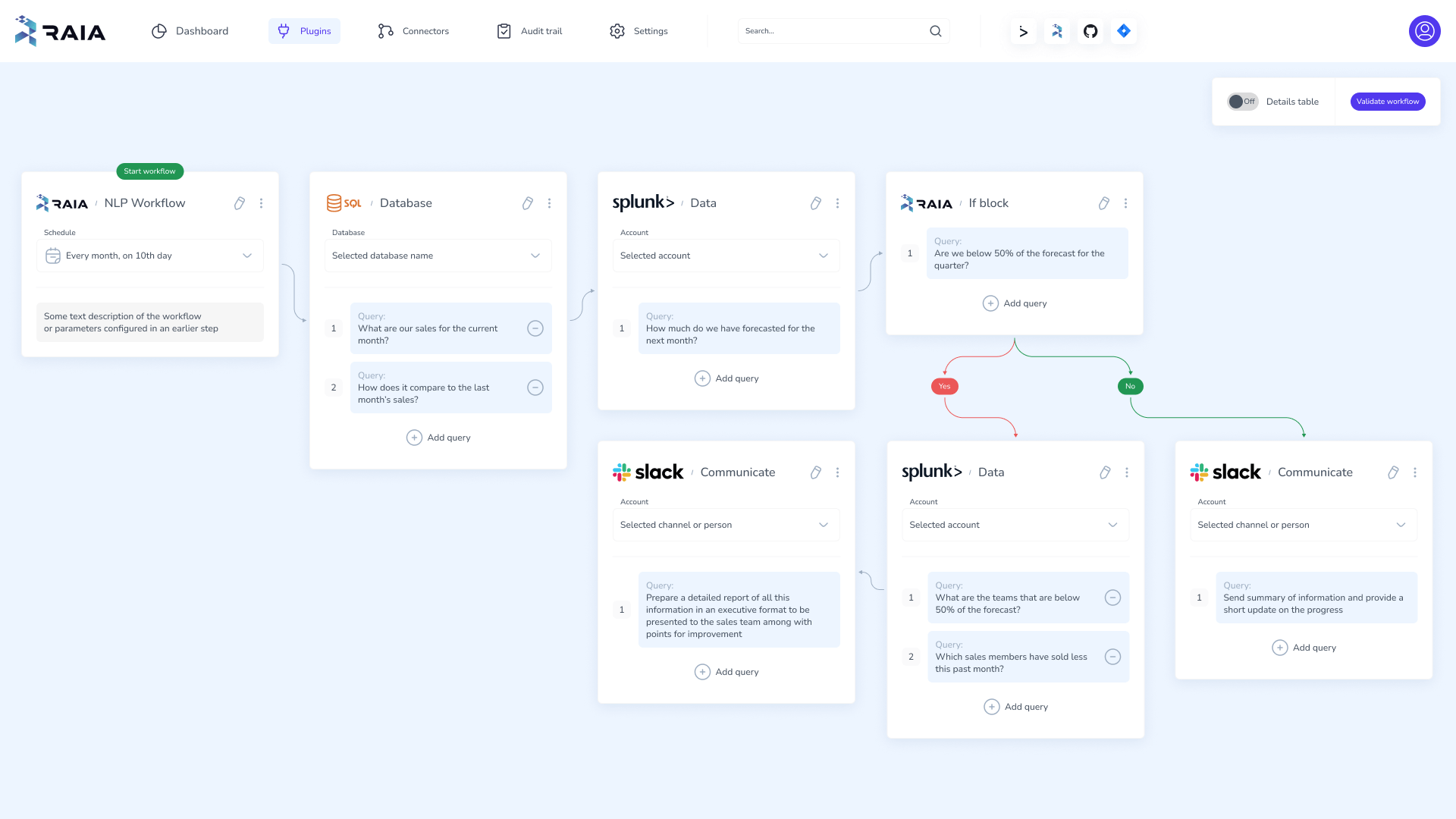Click the Jira integration icon in the header

coord(1124,31)
